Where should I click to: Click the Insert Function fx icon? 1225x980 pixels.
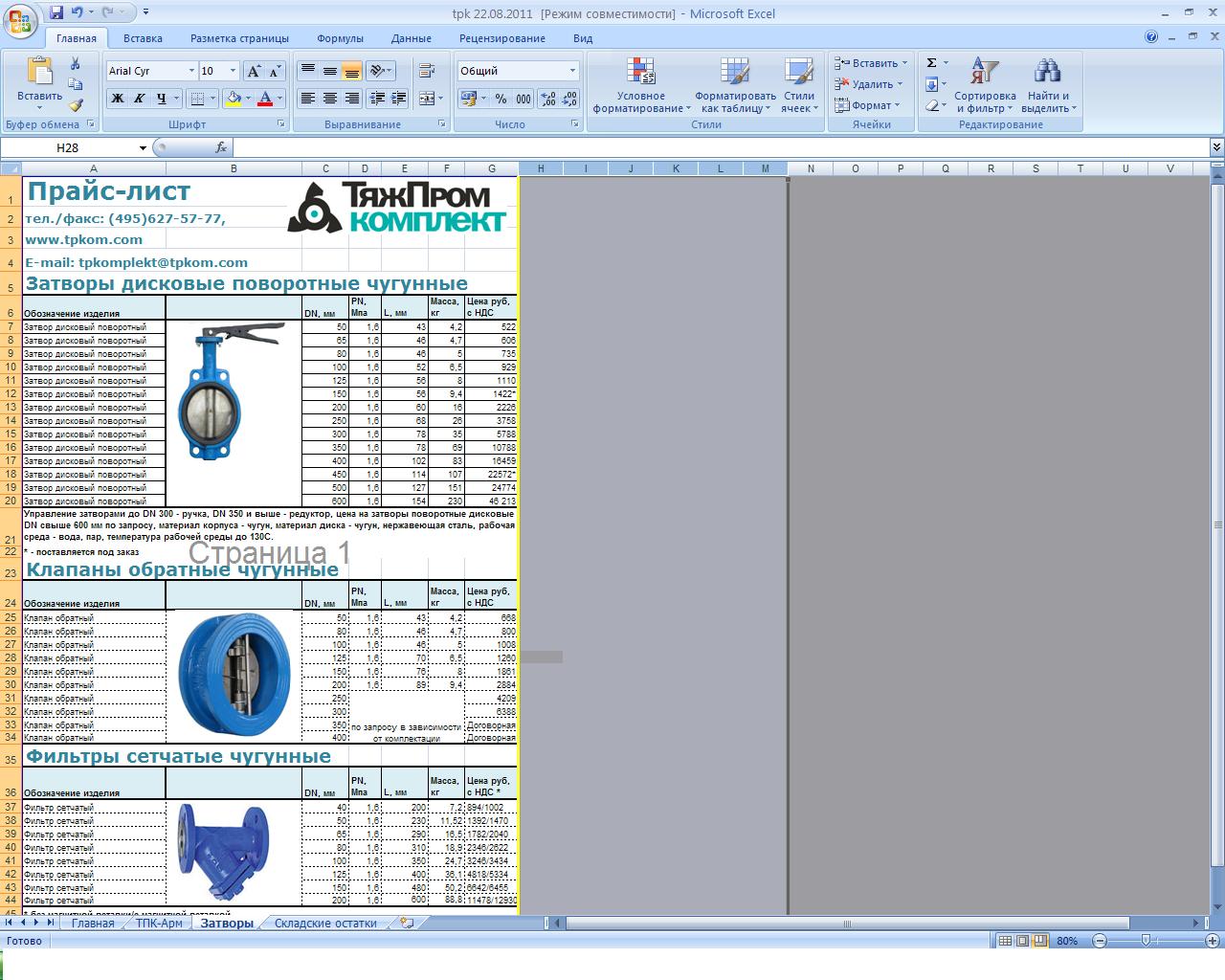coord(221,147)
